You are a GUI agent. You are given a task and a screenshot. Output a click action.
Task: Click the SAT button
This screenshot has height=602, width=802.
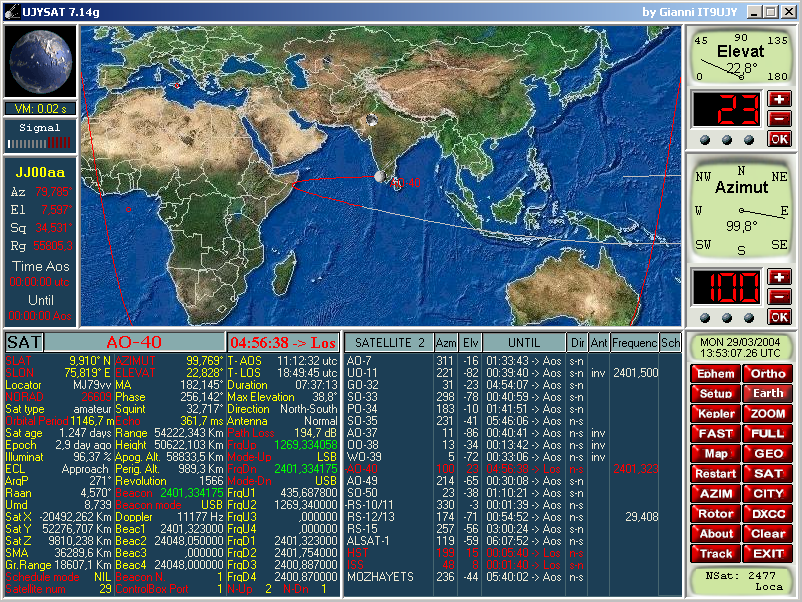[768, 474]
